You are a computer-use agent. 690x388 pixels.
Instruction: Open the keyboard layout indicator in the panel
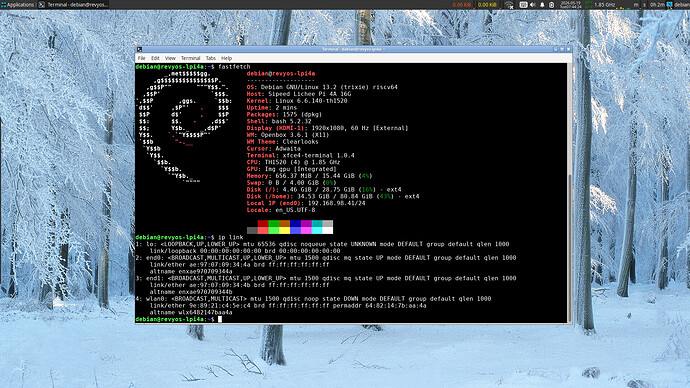point(523,5)
